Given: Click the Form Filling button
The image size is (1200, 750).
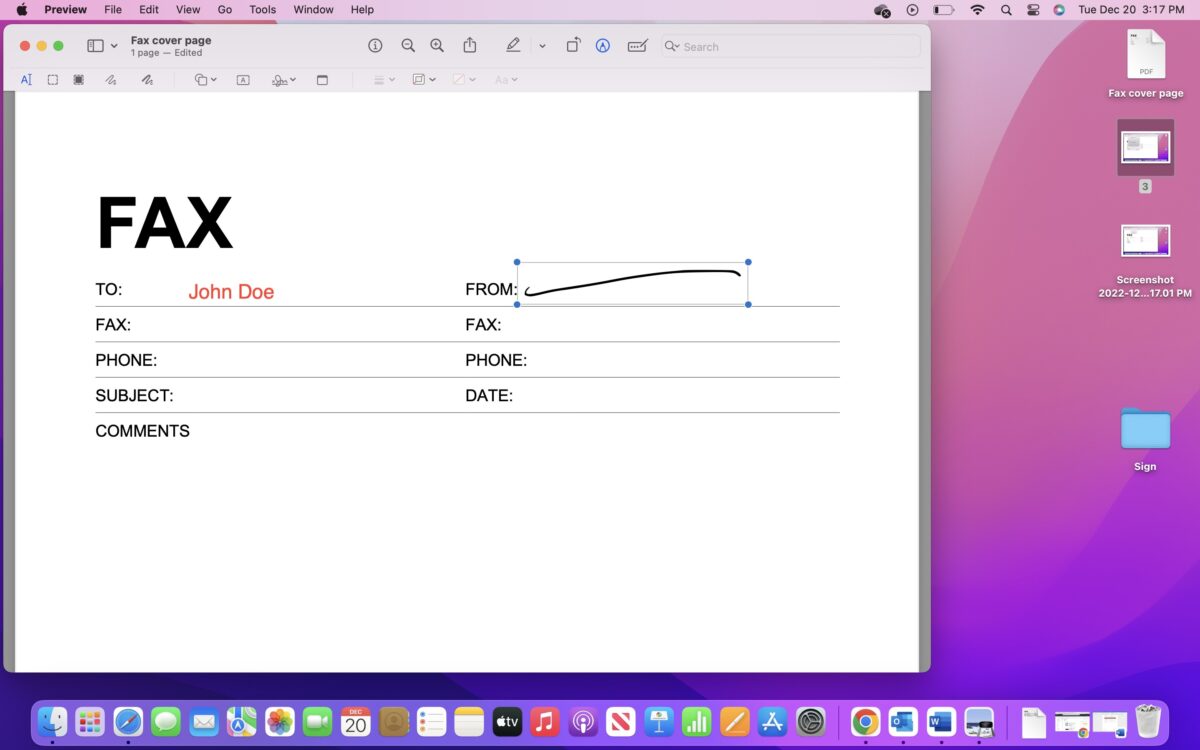Looking at the screenshot, I should point(637,46).
